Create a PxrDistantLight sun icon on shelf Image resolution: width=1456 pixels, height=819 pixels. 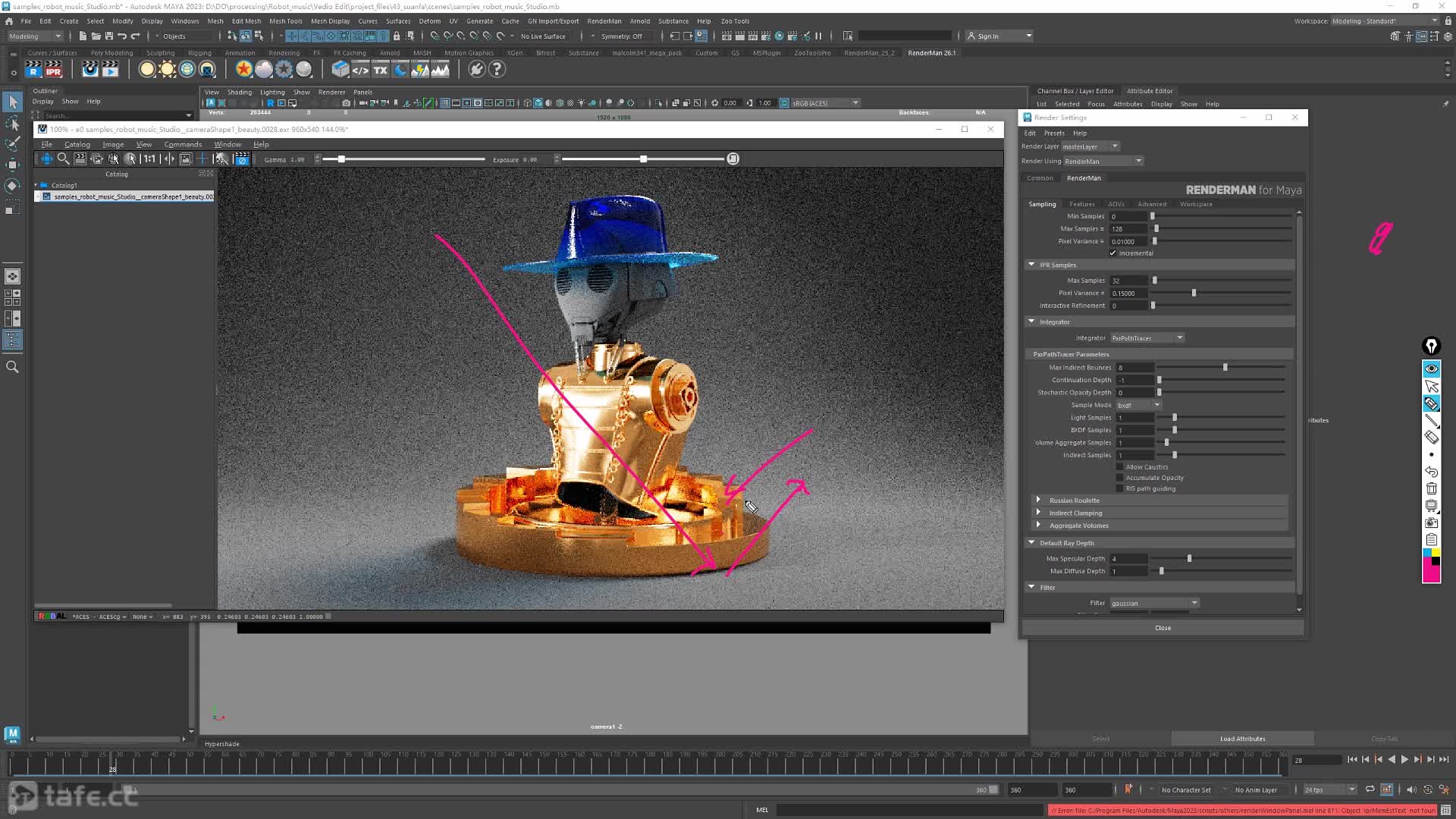[x=167, y=70]
